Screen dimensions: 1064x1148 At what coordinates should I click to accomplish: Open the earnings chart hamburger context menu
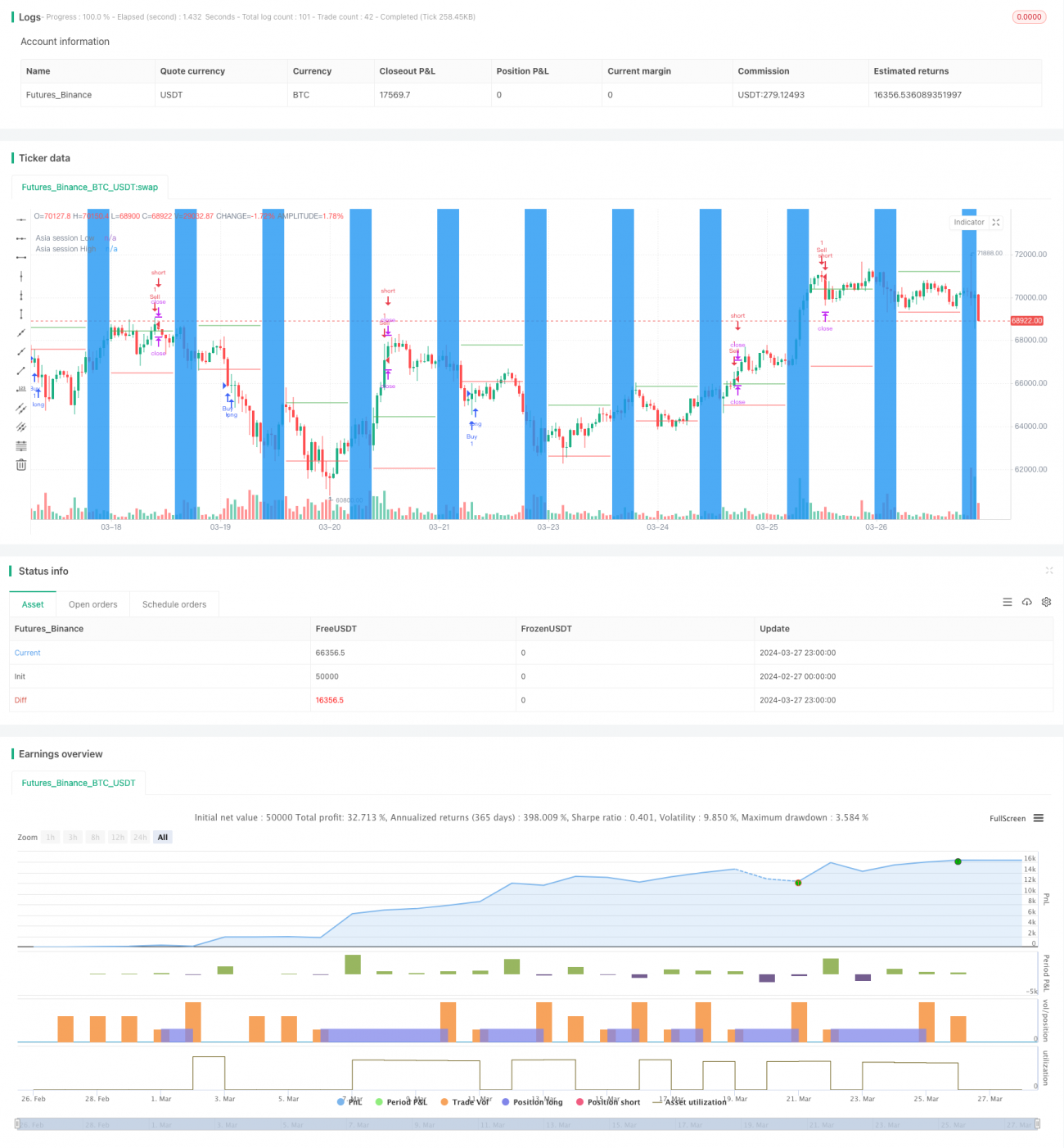(x=1039, y=818)
